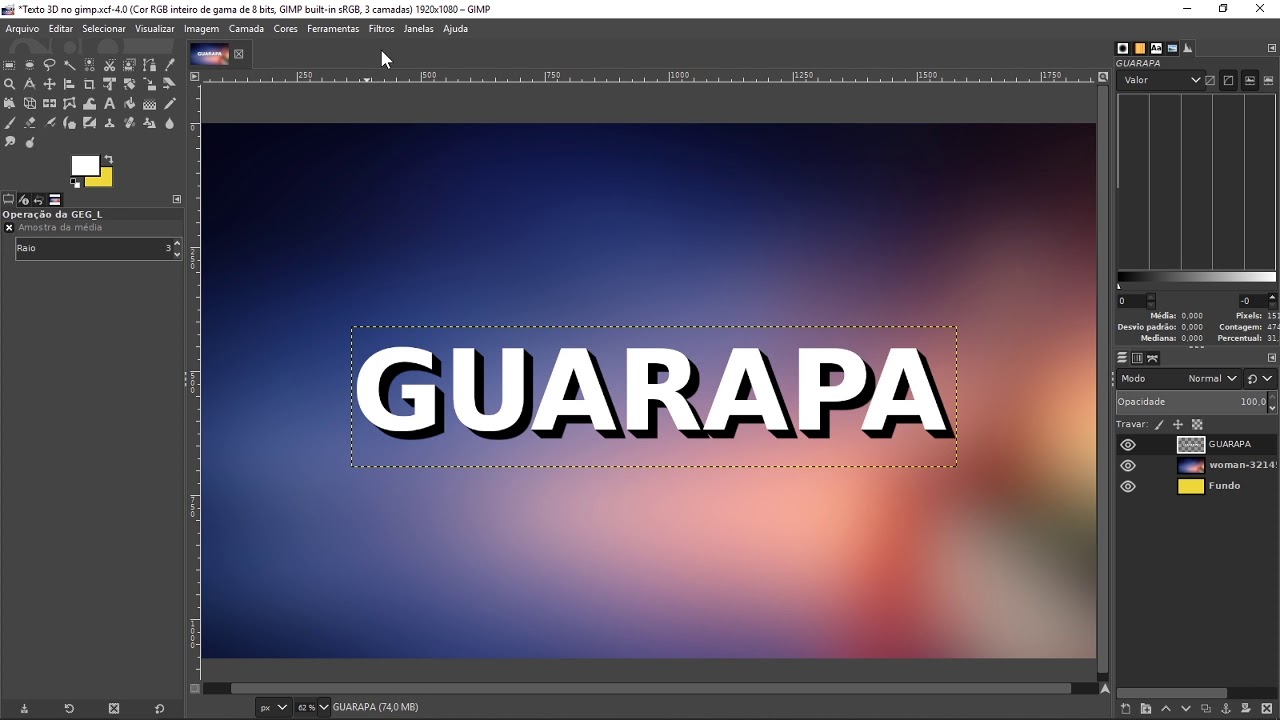This screenshot has height=720, width=1280.
Task: Delete the selected layer
Action: coord(1266,709)
